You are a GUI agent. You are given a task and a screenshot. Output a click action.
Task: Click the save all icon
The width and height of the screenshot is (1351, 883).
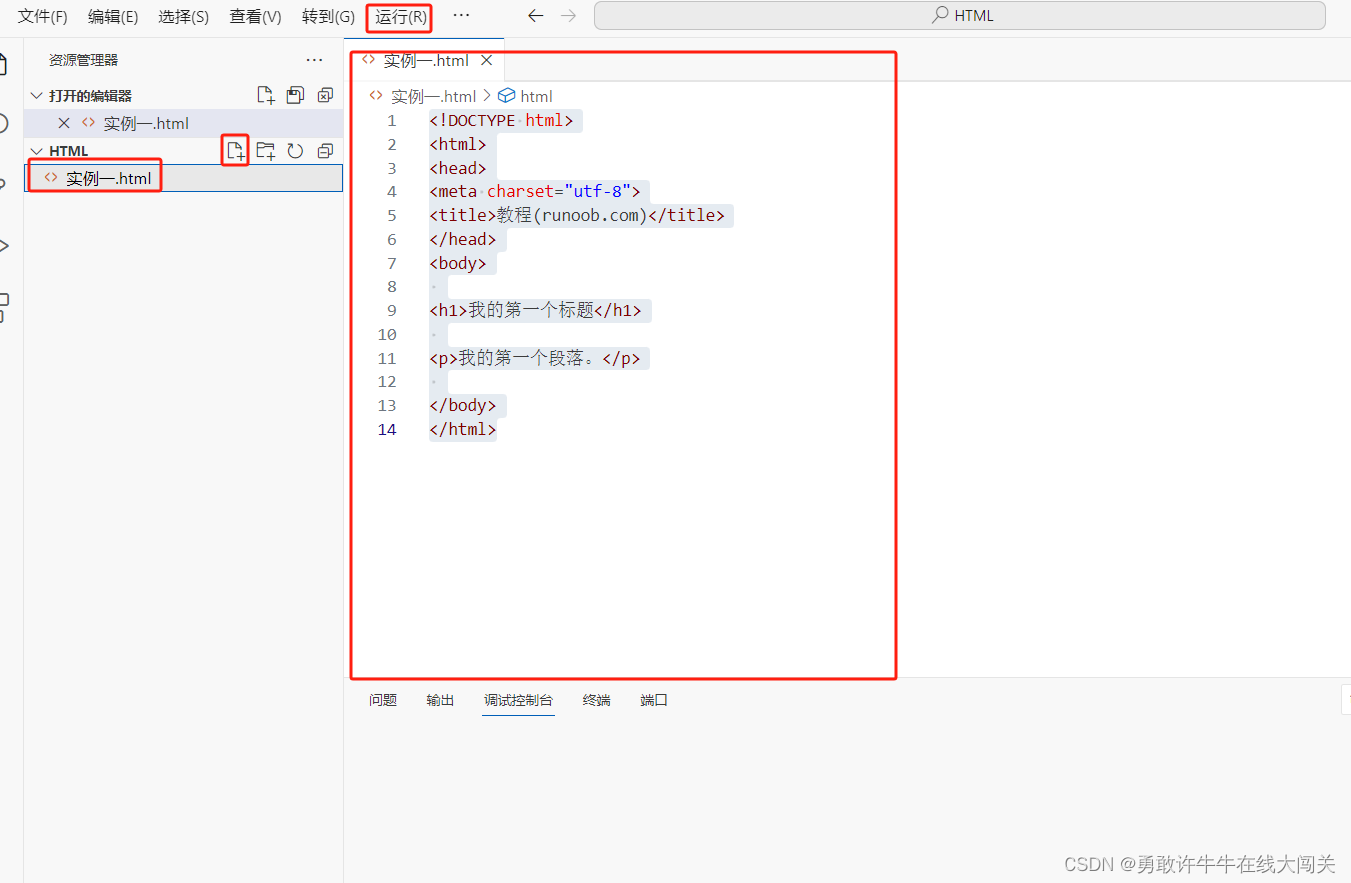[295, 96]
